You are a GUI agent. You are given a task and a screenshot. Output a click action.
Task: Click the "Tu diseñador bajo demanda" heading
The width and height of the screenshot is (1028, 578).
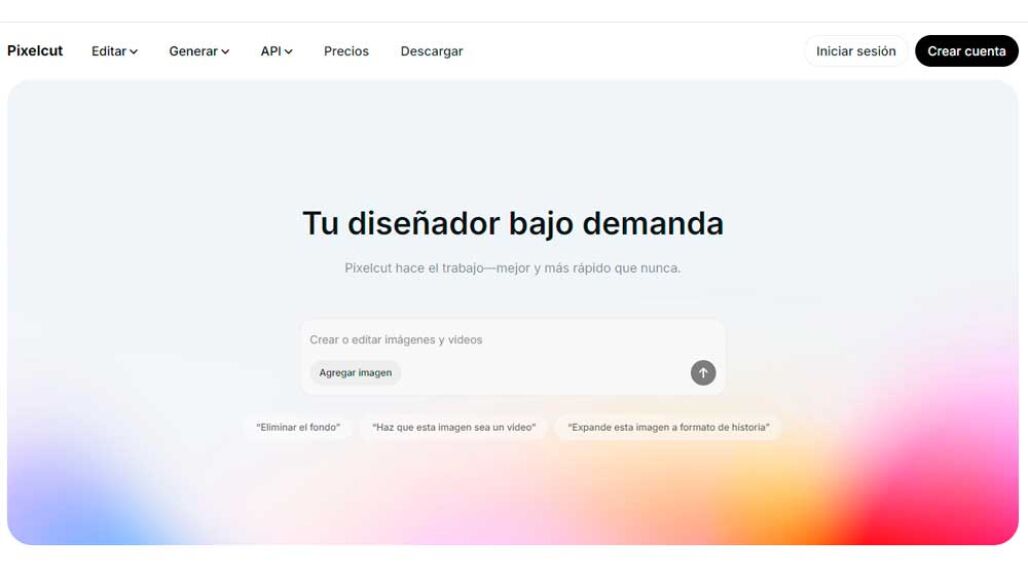pos(513,223)
